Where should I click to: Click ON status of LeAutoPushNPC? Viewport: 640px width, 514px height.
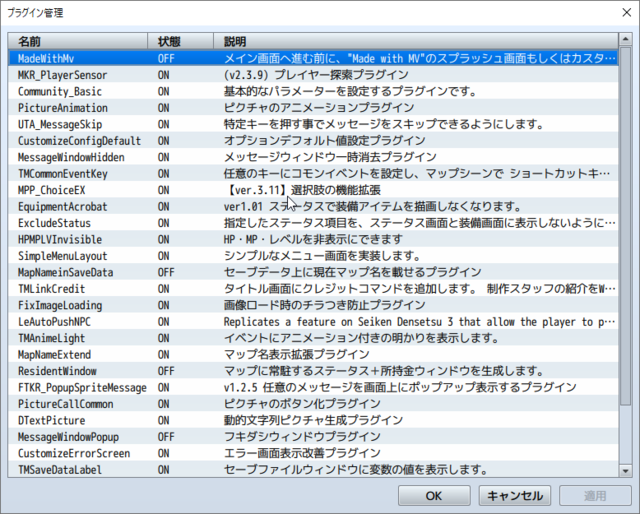coord(164,322)
